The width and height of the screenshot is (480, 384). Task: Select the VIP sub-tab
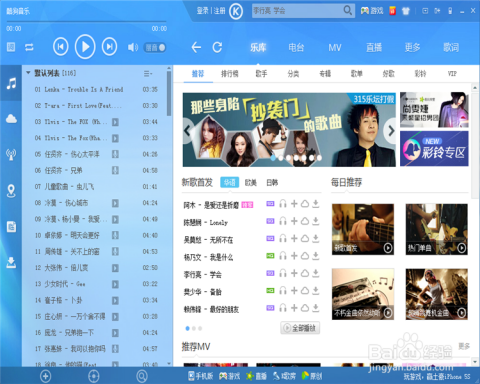[x=452, y=74]
